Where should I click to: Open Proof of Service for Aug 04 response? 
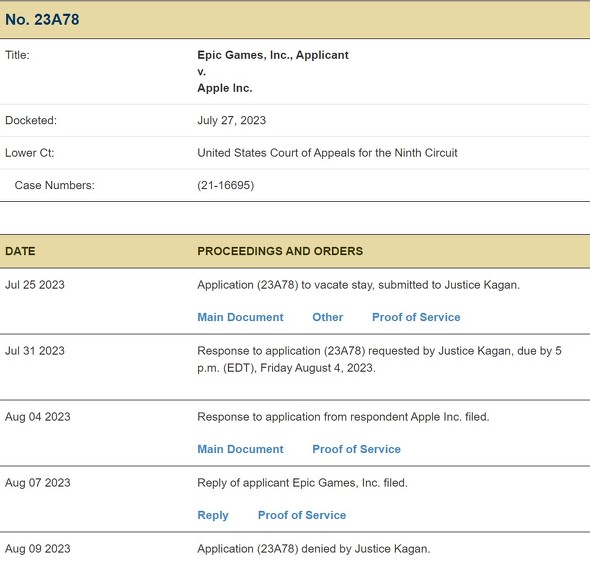356,449
